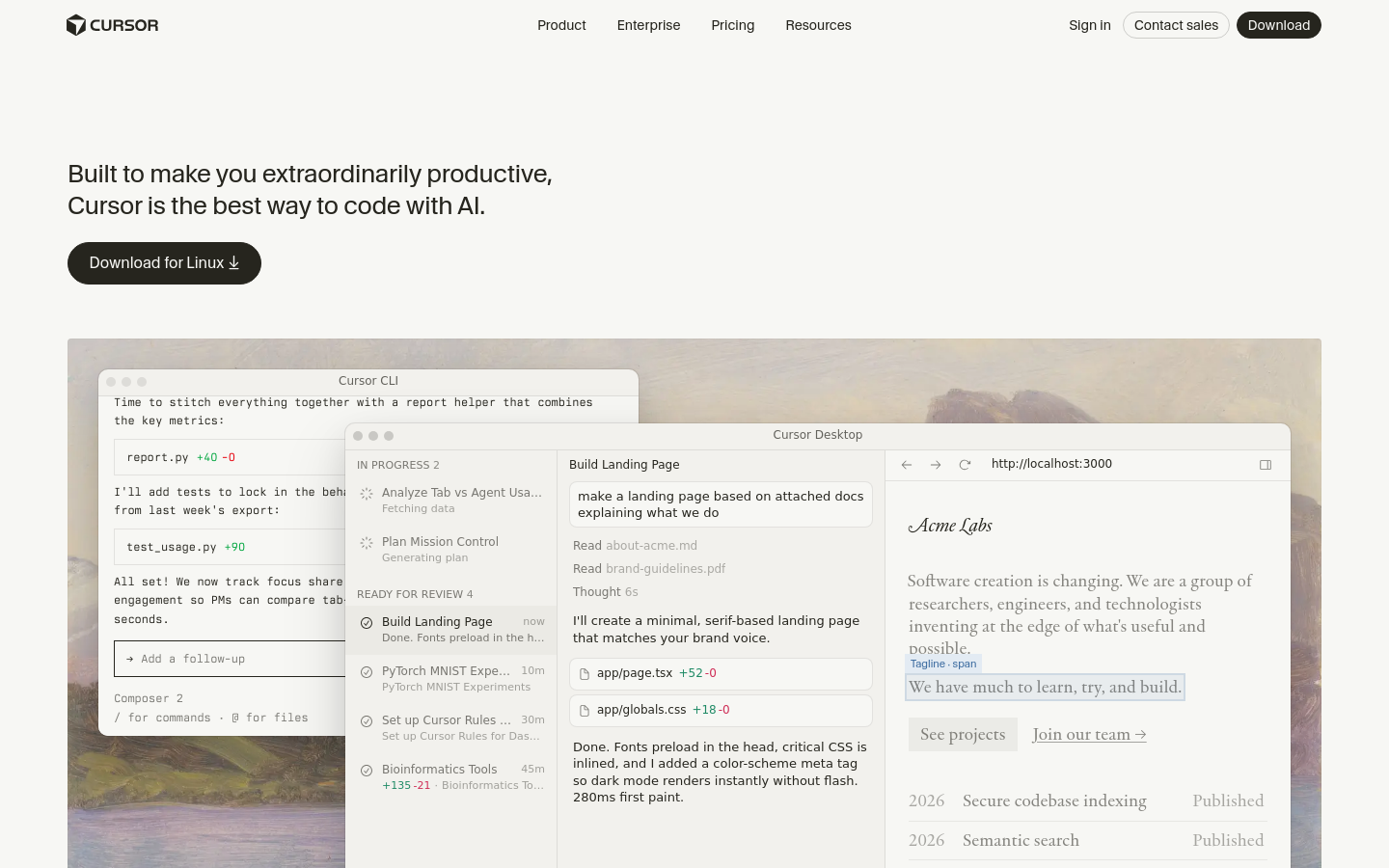The image size is (1389, 868).
Task: Click the Cursor logo in header
Action: point(112,25)
